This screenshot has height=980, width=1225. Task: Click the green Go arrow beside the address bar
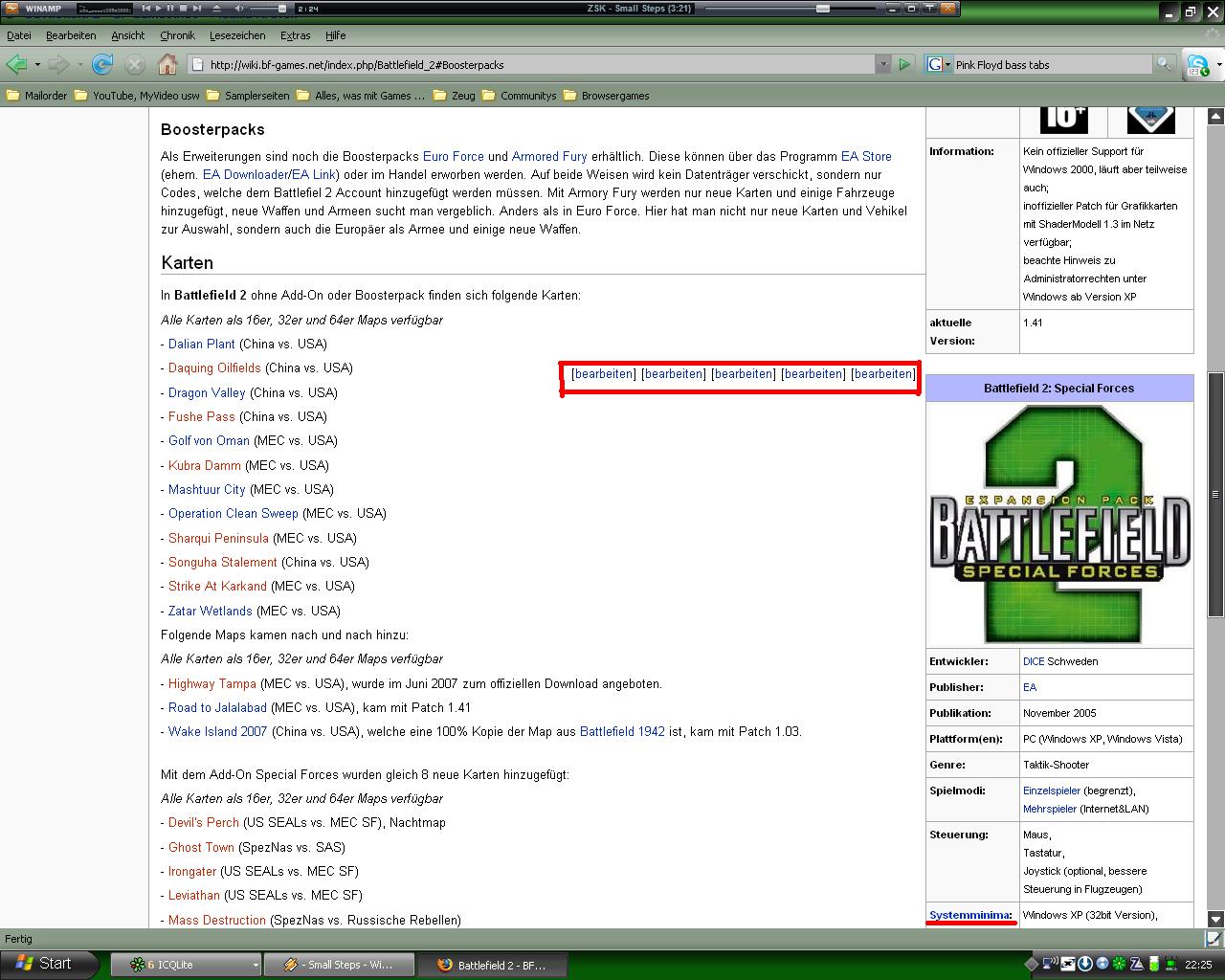[x=904, y=64]
